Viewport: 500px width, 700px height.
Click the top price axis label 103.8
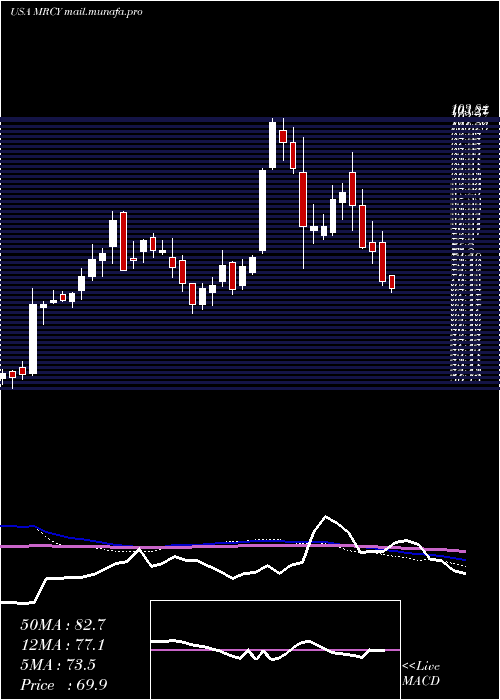[x=471, y=109]
